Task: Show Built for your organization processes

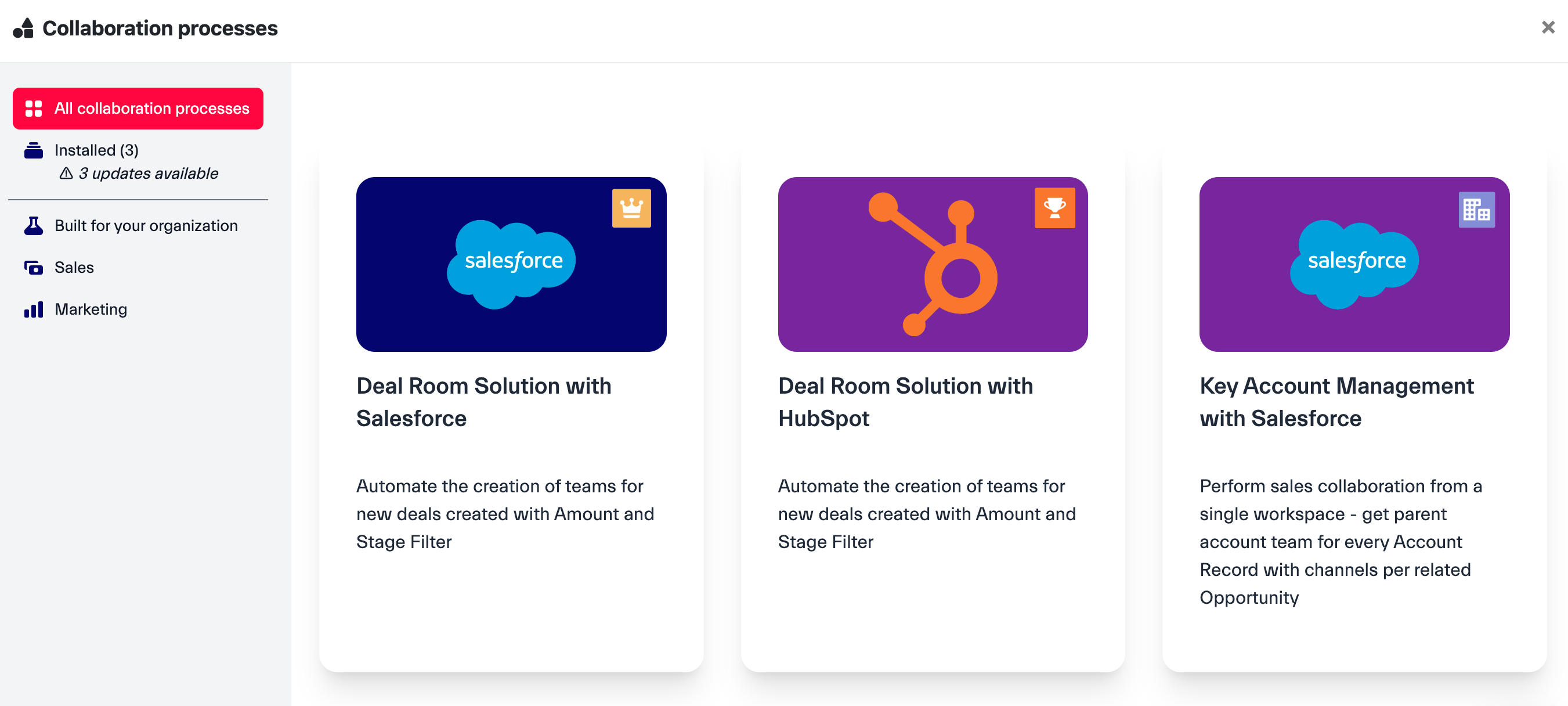Action: coord(146,225)
